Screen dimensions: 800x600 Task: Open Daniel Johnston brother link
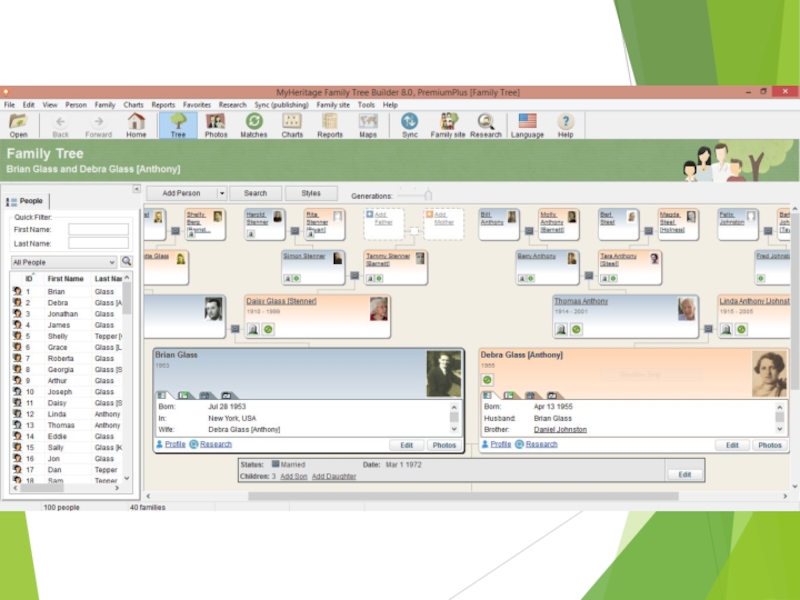click(560, 430)
